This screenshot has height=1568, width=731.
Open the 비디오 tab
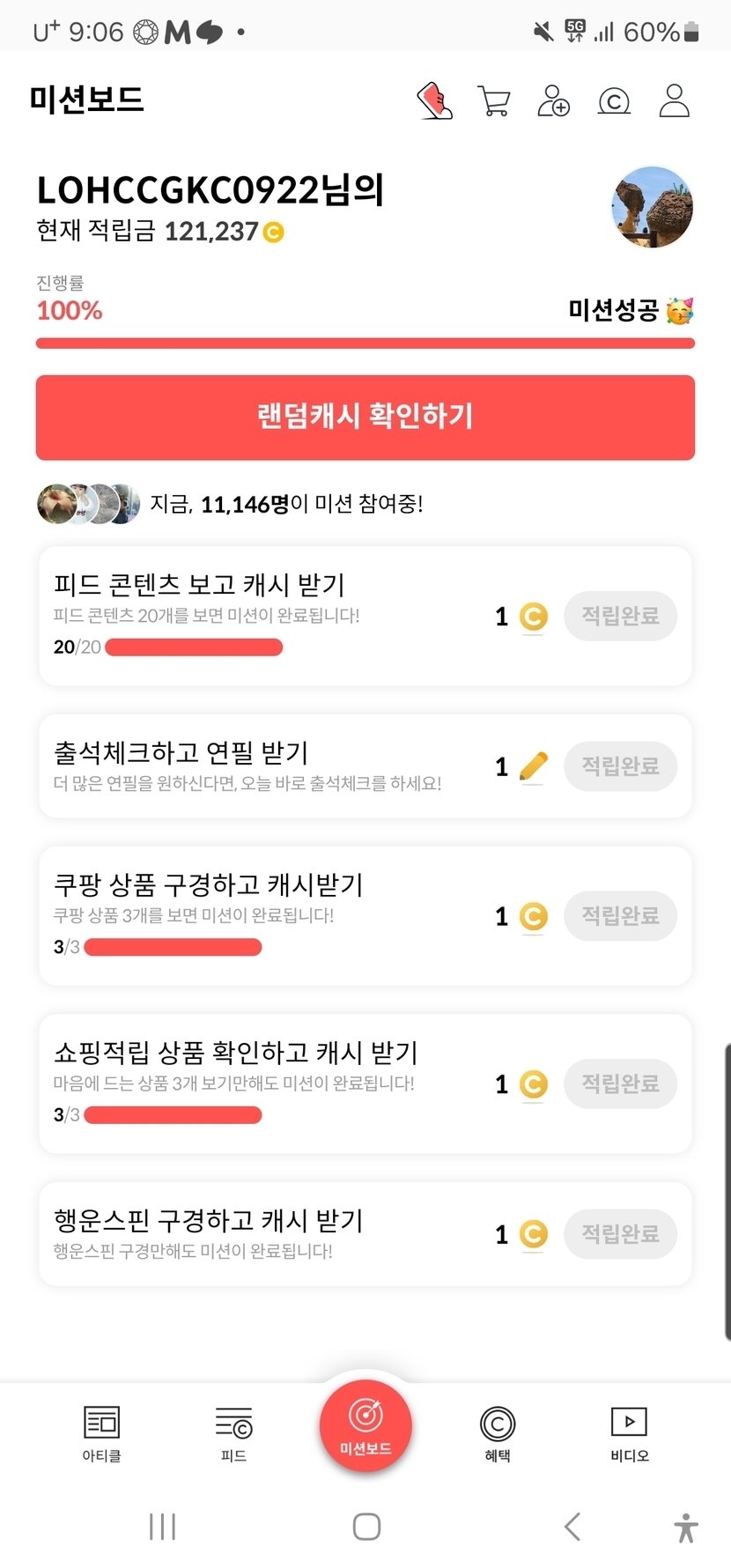click(629, 1432)
